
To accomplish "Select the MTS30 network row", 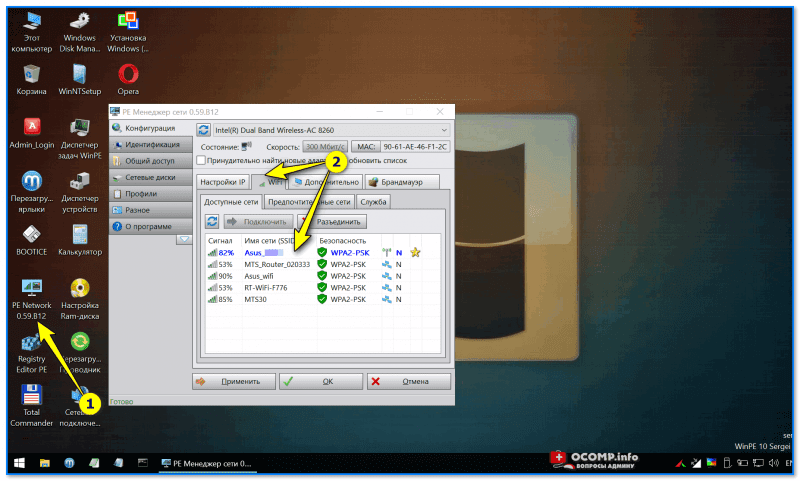I will pyautogui.click(x=322, y=299).
